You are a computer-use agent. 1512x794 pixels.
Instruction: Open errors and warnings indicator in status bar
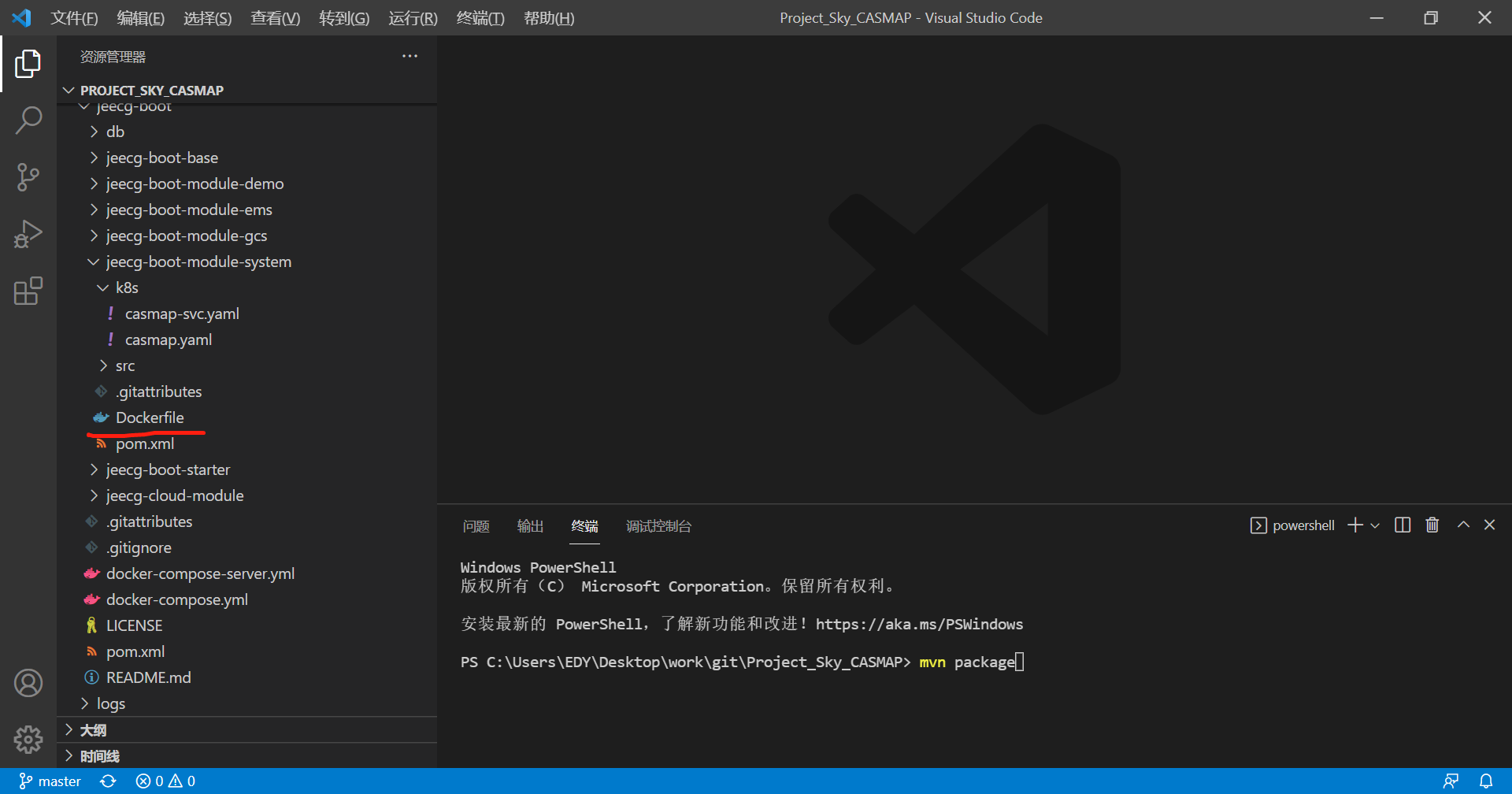(165, 781)
